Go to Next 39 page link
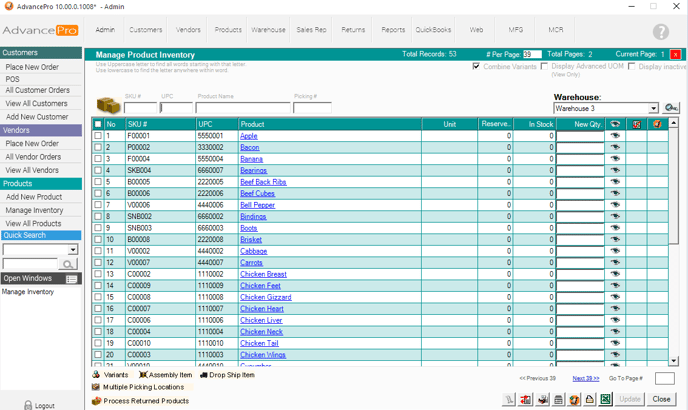The image size is (688, 410). tap(585, 379)
